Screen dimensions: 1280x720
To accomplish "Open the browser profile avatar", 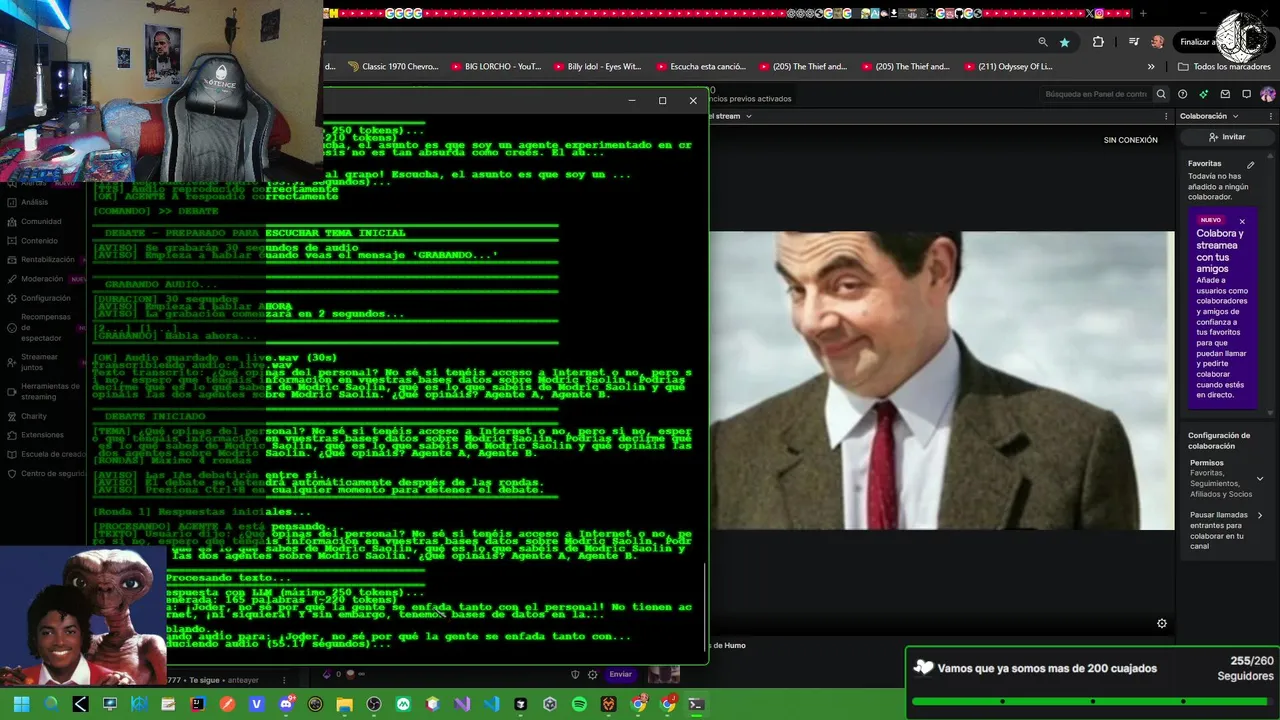I will point(1157,42).
